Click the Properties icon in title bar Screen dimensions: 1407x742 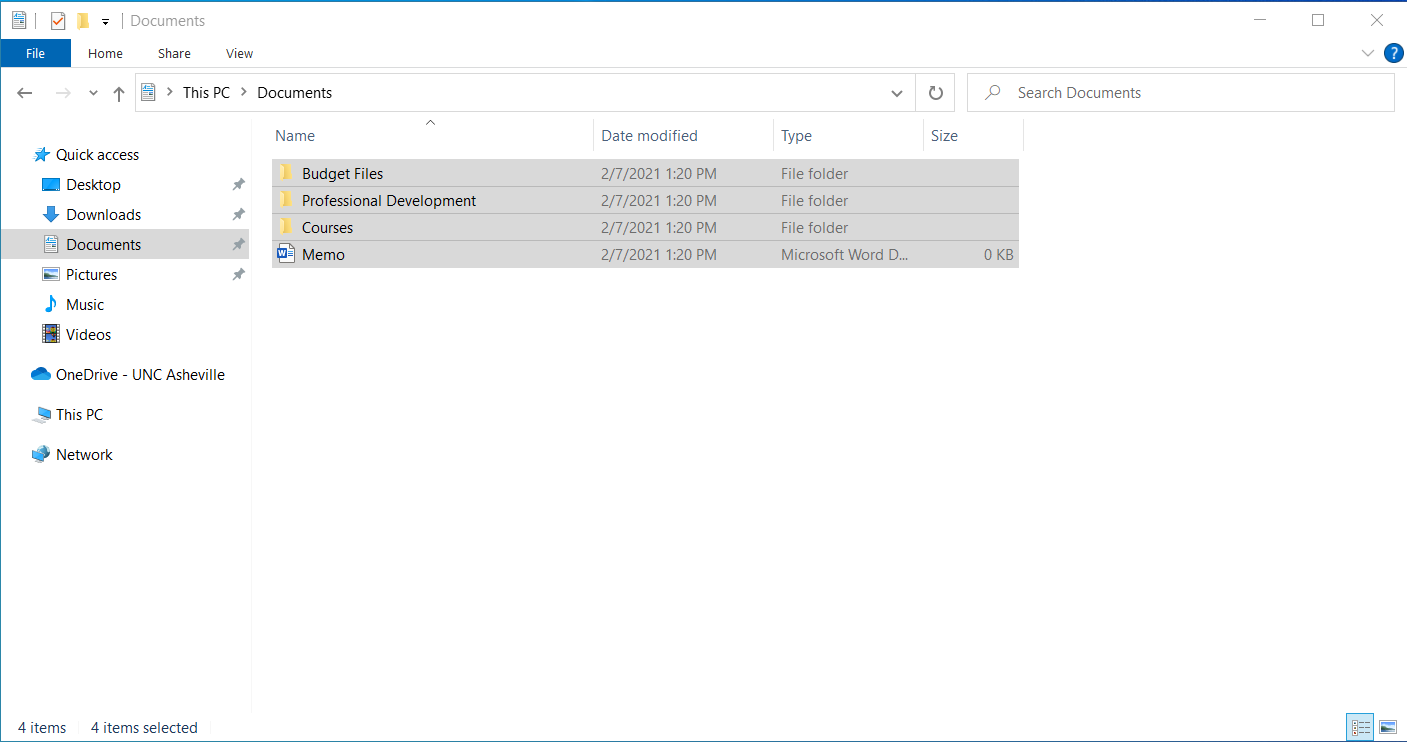58,21
